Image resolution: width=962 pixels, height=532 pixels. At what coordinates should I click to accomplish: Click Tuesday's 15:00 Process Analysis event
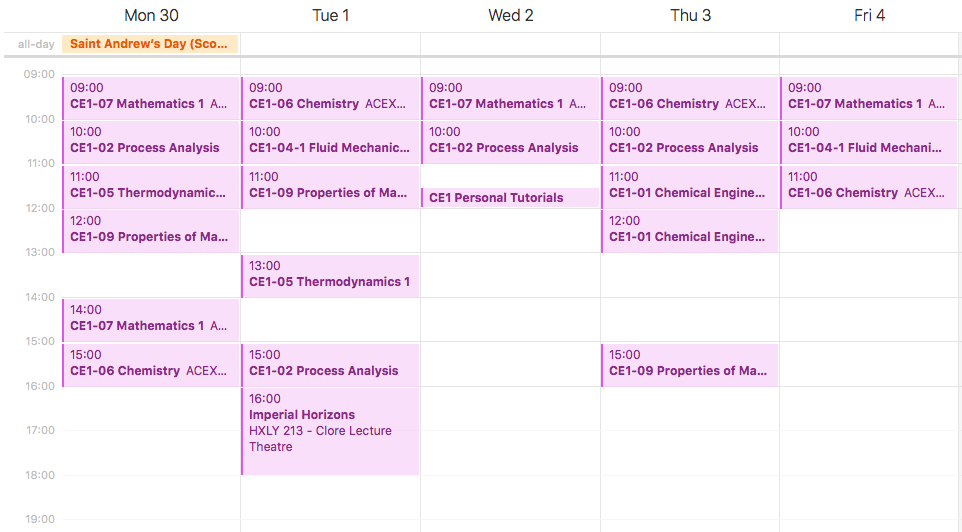330,364
